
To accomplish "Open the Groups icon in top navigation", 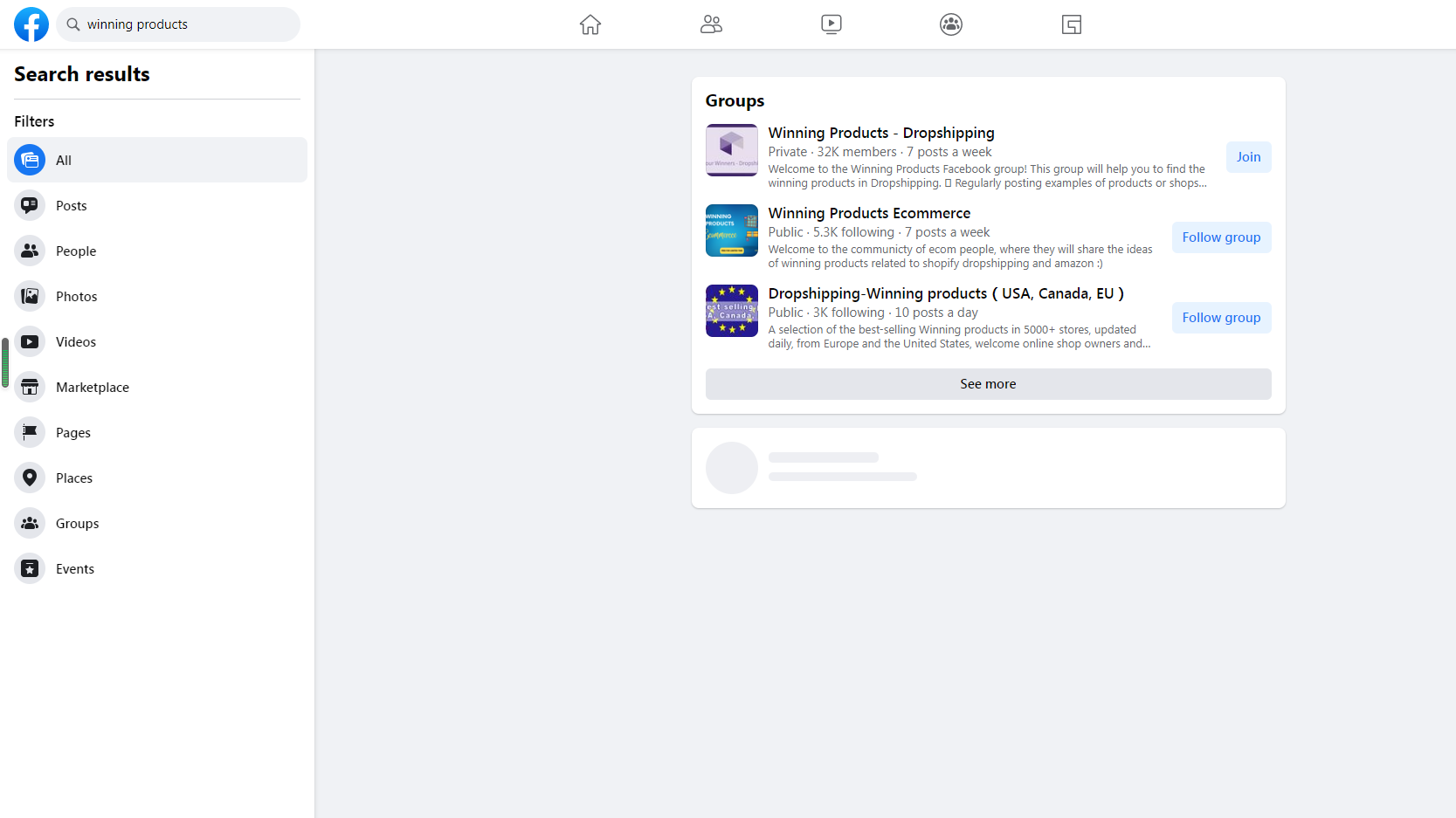I will [x=951, y=24].
